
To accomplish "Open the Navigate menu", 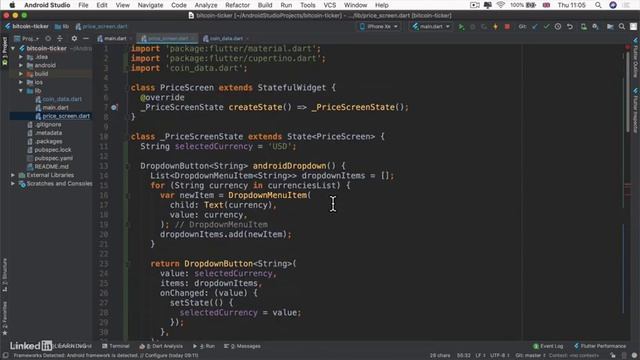I will (150, 5).
